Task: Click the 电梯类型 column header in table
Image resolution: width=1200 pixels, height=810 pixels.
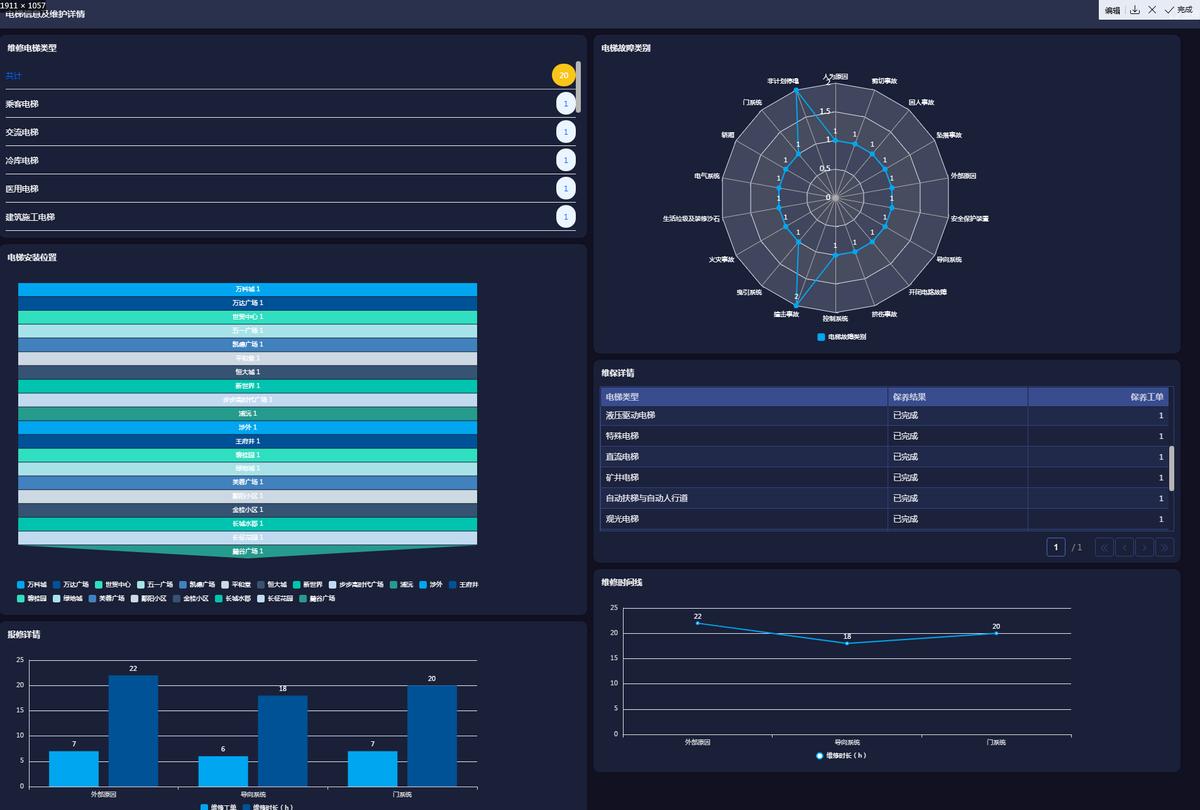Action: coord(744,397)
